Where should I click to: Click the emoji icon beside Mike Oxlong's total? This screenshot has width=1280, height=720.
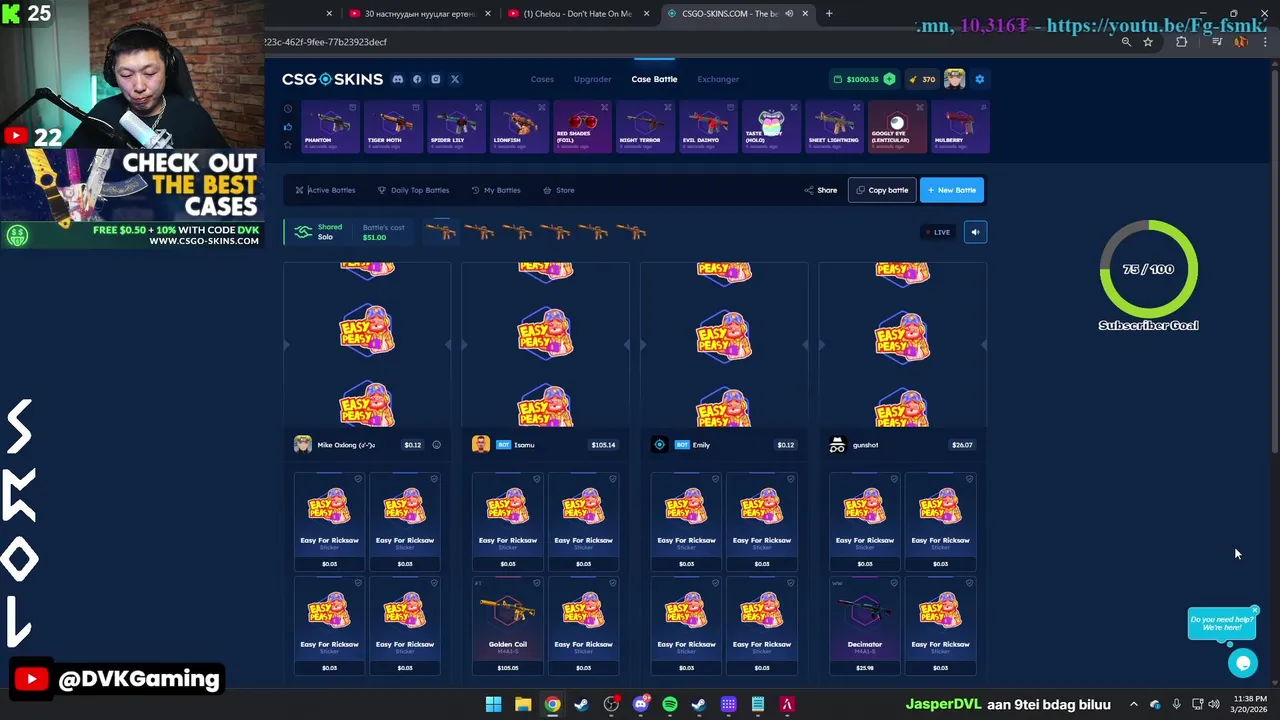point(436,445)
